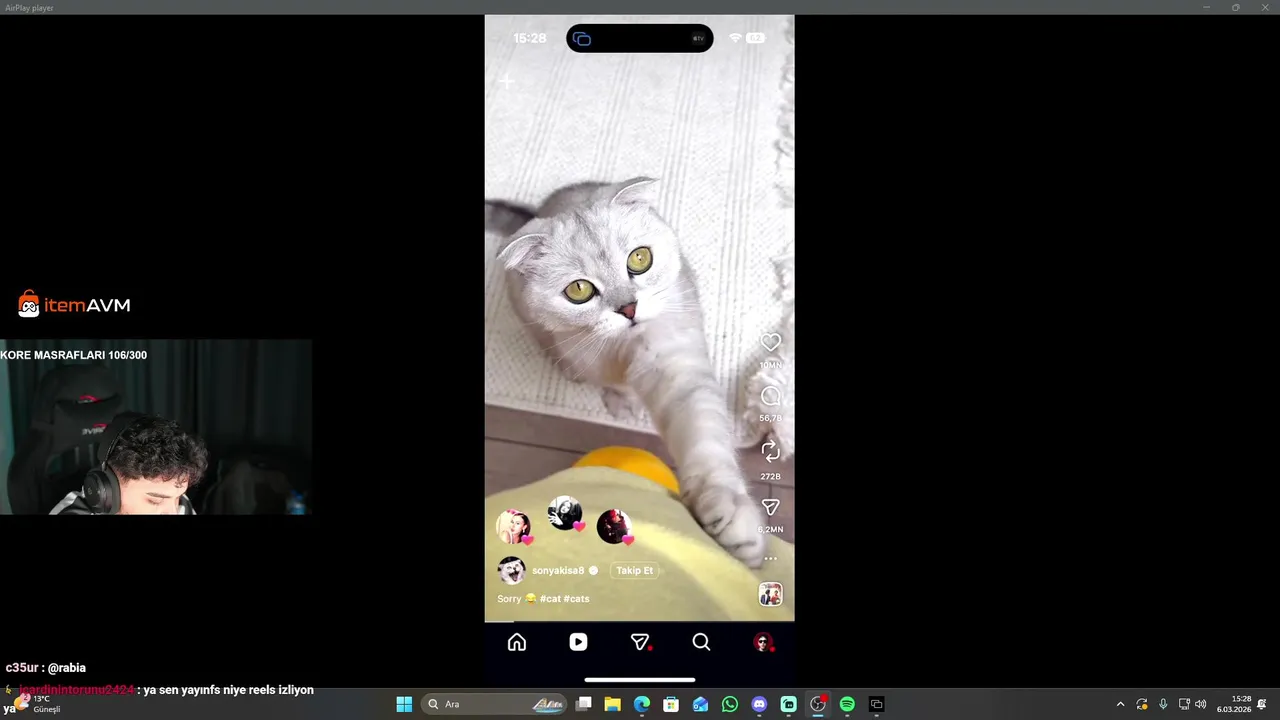The width and height of the screenshot is (1280, 720).
Task: Tap the #cat hashtag
Action: [x=550, y=598]
